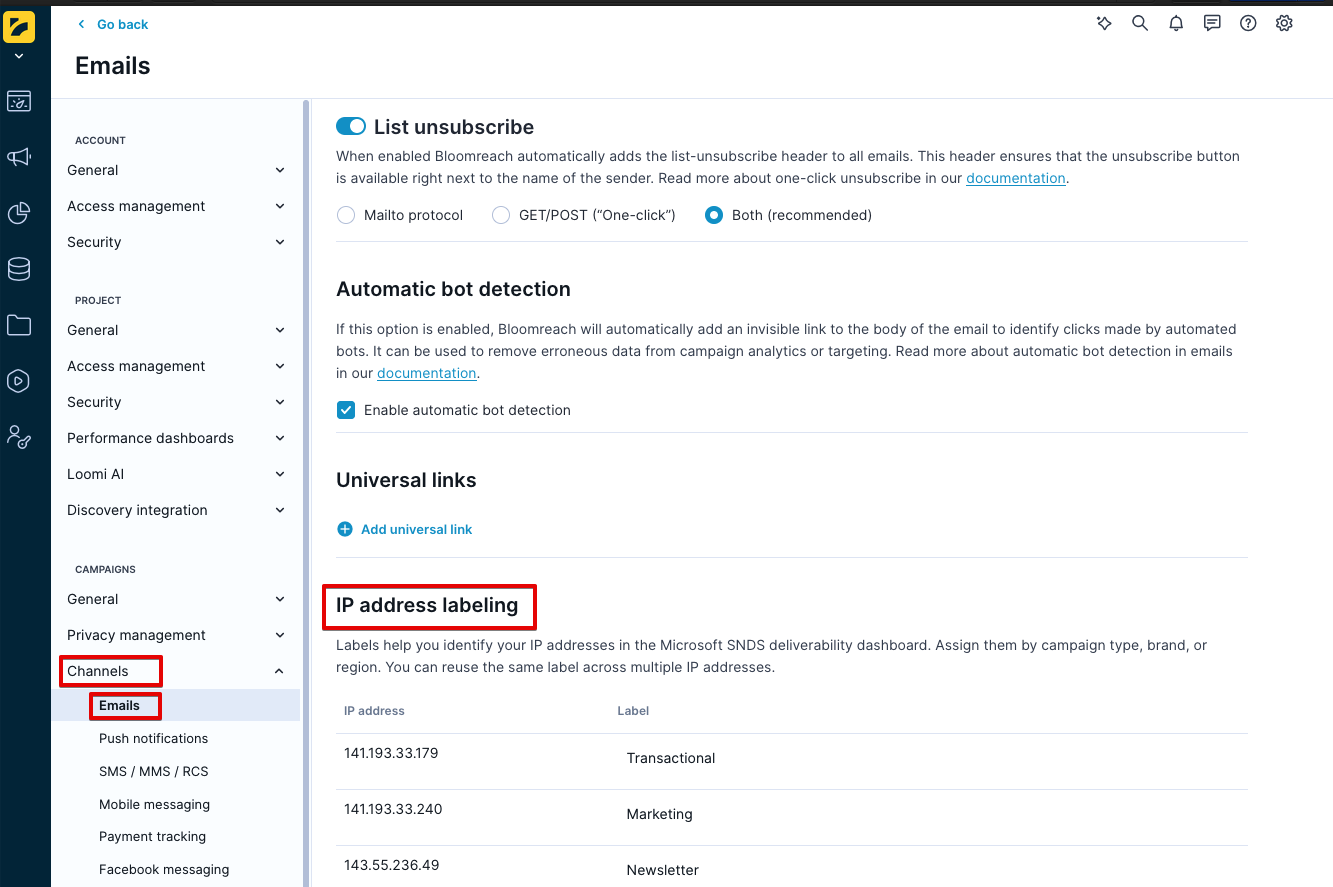Uncheck Enable automatic bot detection
Image resolution: width=1333 pixels, height=887 pixels.
[x=346, y=410]
